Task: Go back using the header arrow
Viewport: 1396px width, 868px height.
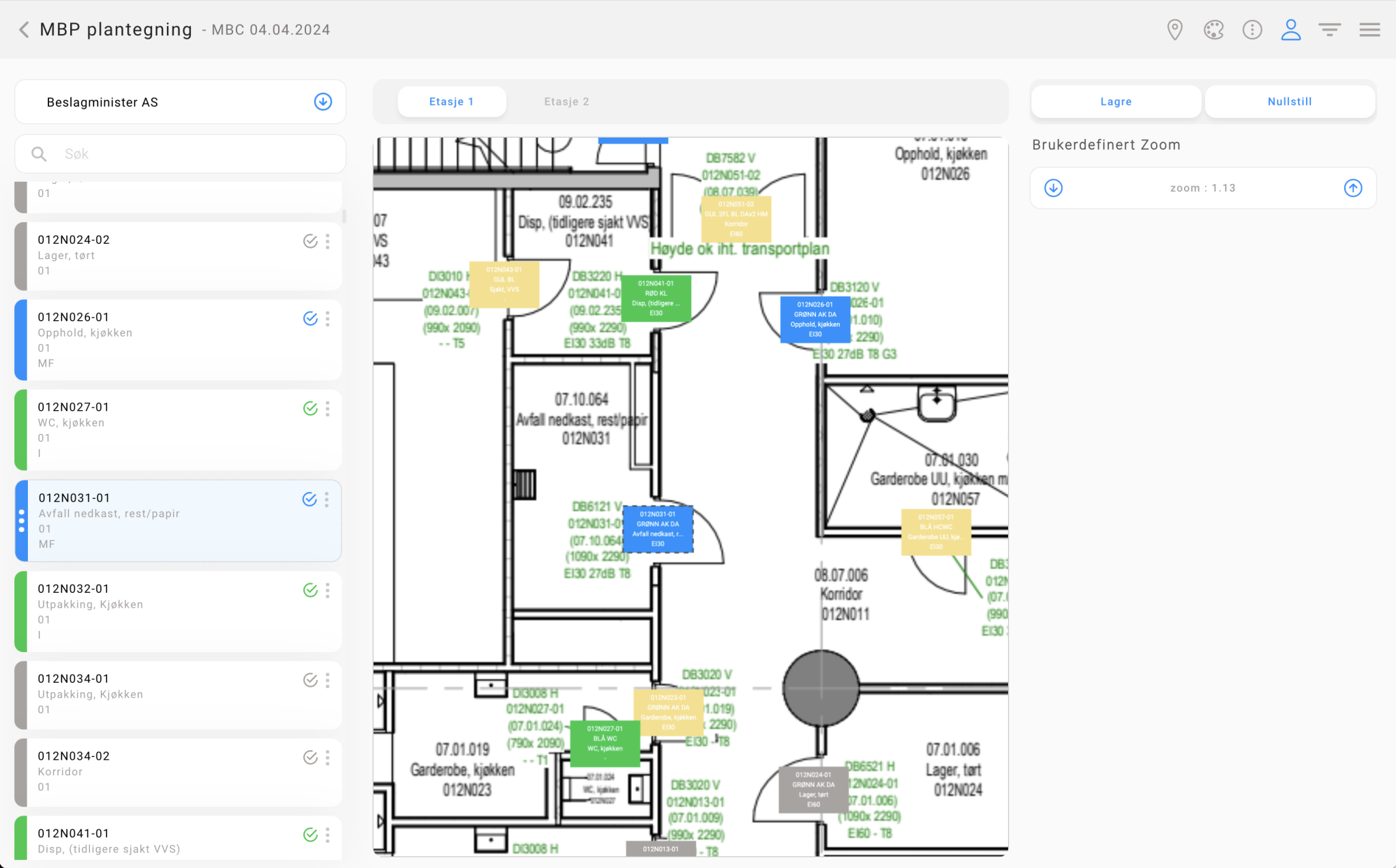Action: point(24,29)
